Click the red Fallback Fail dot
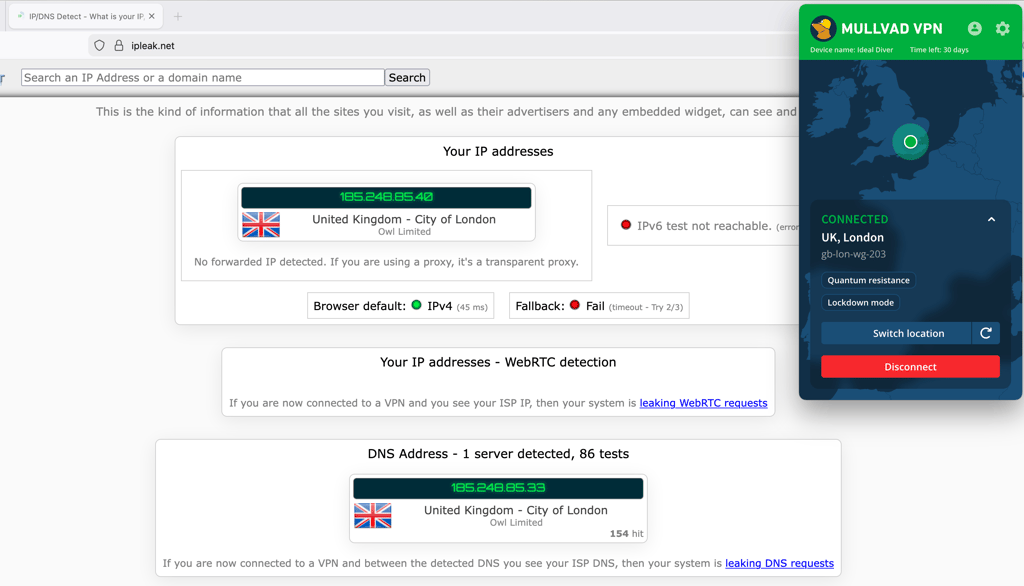This screenshot has width=1024, height=586. 575,305
